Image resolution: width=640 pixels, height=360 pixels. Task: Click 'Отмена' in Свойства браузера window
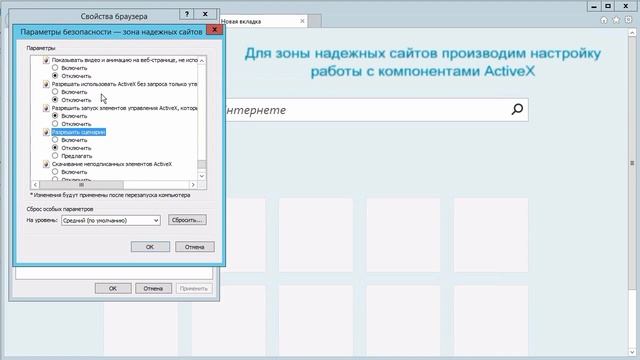[153, 289]
